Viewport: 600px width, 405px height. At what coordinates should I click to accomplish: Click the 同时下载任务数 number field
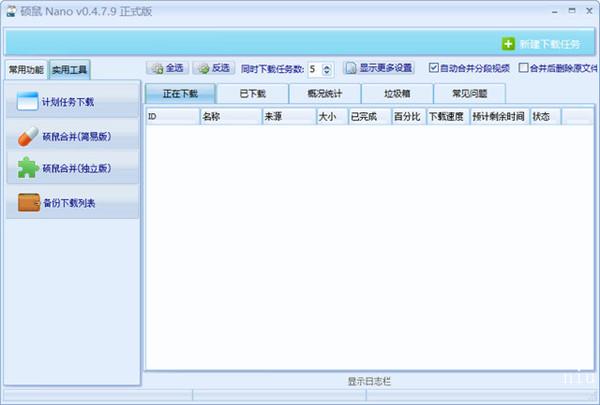point(315,69)
